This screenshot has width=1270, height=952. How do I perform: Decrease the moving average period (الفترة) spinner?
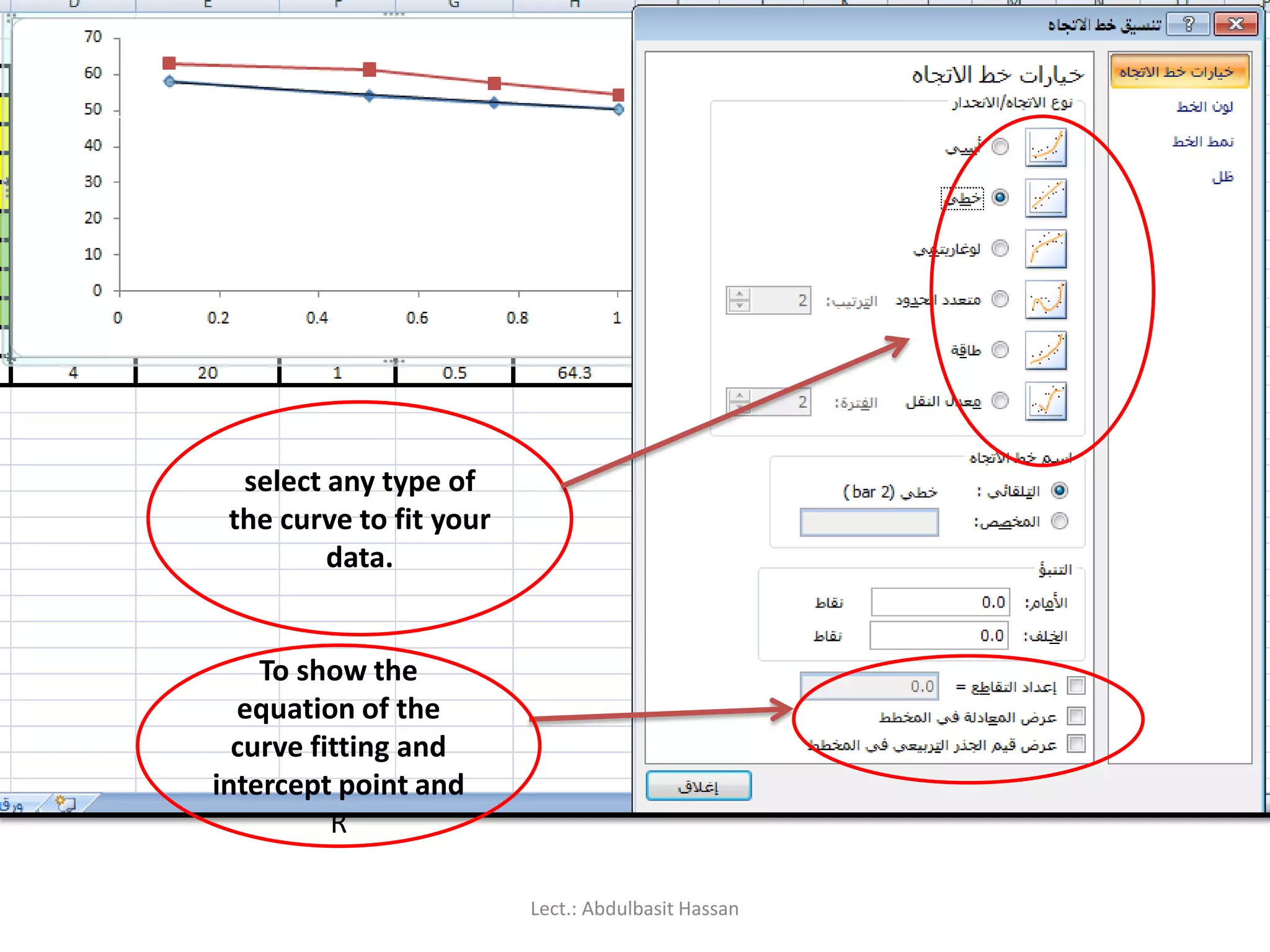click(739, 407)
